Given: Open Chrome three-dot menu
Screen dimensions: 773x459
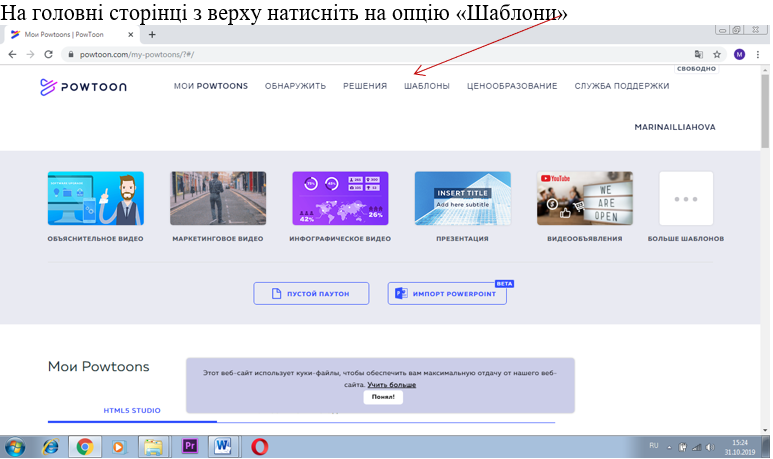Looking at the screenshot, I should tap(758, 54).
